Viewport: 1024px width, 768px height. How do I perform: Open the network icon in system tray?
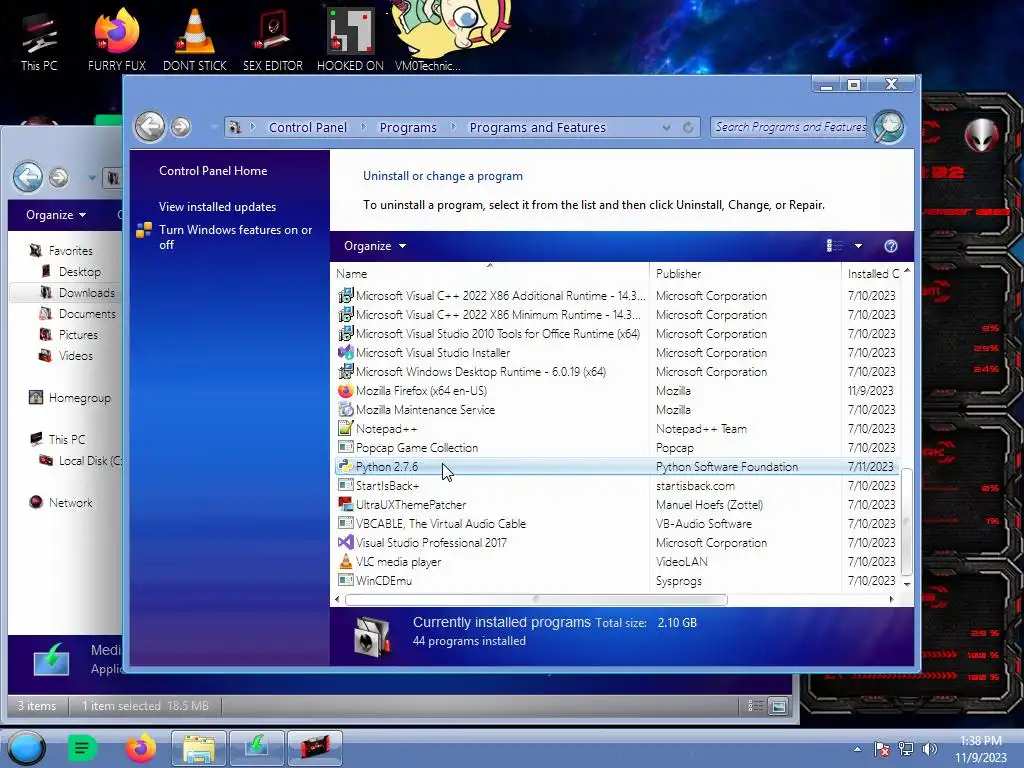pos(906,749)
